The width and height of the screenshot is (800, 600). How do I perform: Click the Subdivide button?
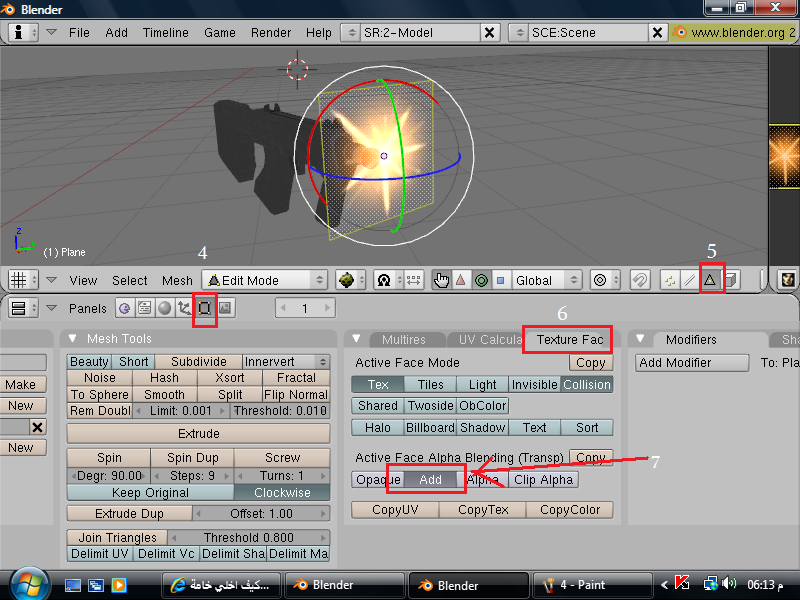[x=198, y=362]
